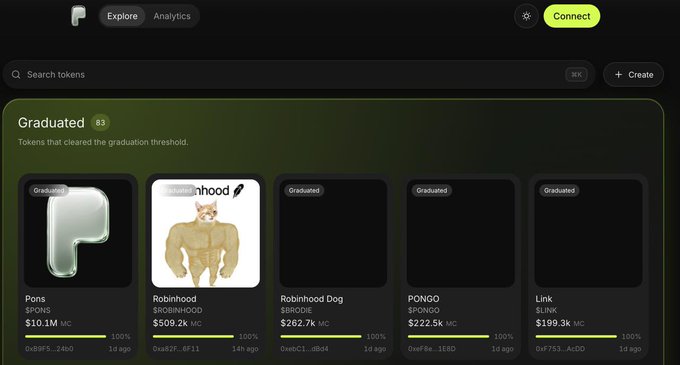The image size is (680, 365).
Task: Click the $10.1M market cap value
Action: click(41, 323)
